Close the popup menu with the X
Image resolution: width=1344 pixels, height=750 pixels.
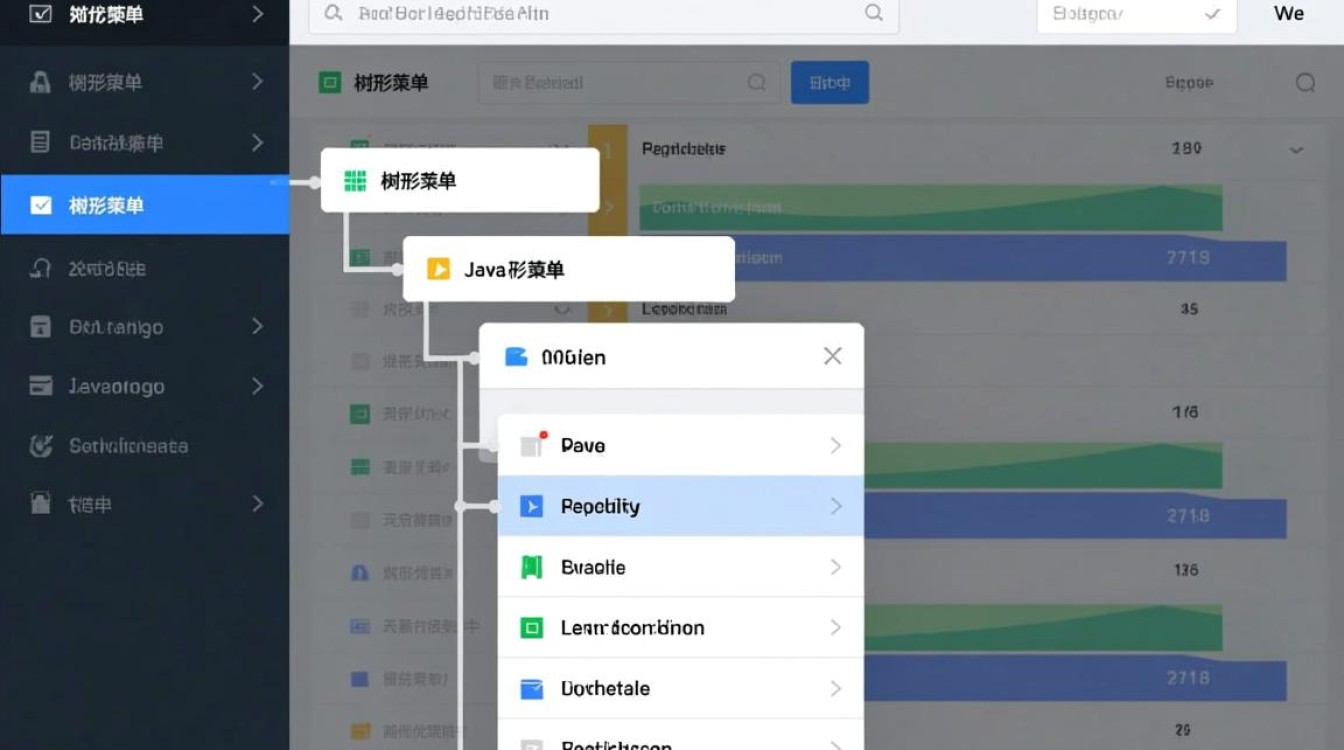(832, 357)
